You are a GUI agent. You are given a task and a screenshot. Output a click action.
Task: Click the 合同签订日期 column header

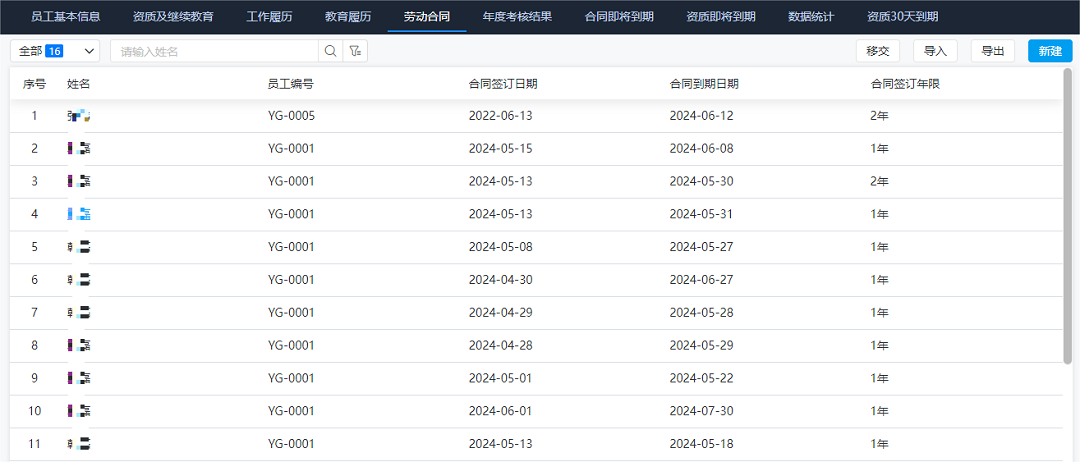point(503,84)
